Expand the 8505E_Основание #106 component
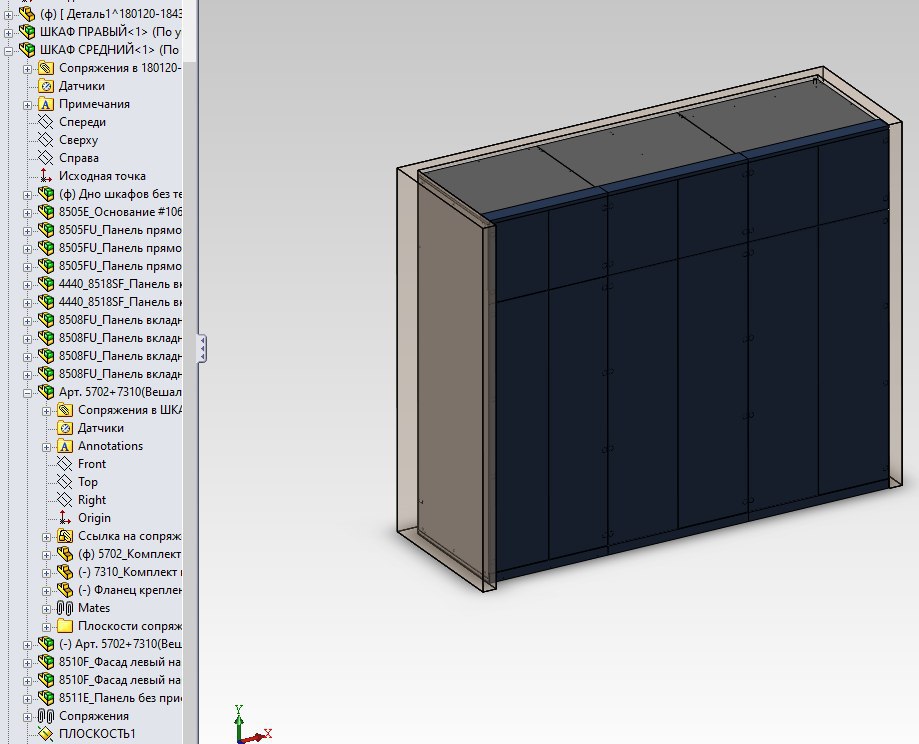 click(28, 213)
